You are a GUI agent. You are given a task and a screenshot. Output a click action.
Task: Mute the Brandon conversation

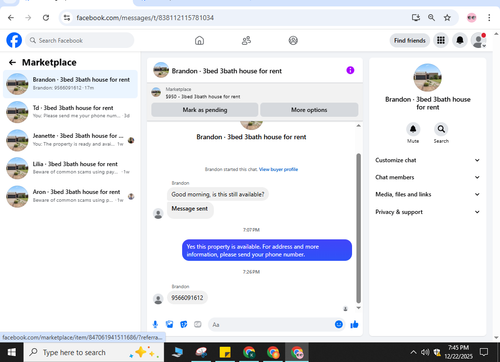[413, 129]
